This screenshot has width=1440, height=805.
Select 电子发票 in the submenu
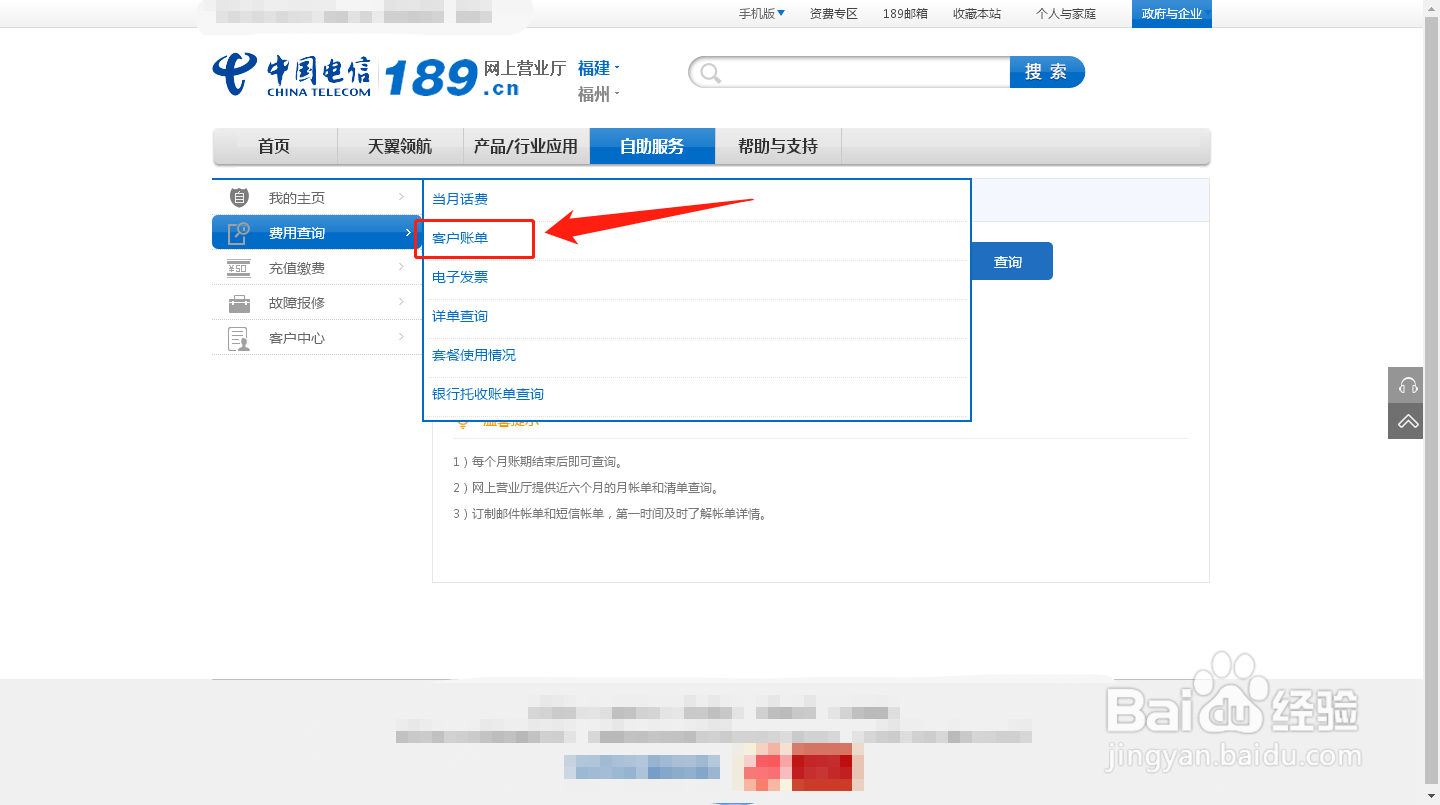click(x=460, y=277)
